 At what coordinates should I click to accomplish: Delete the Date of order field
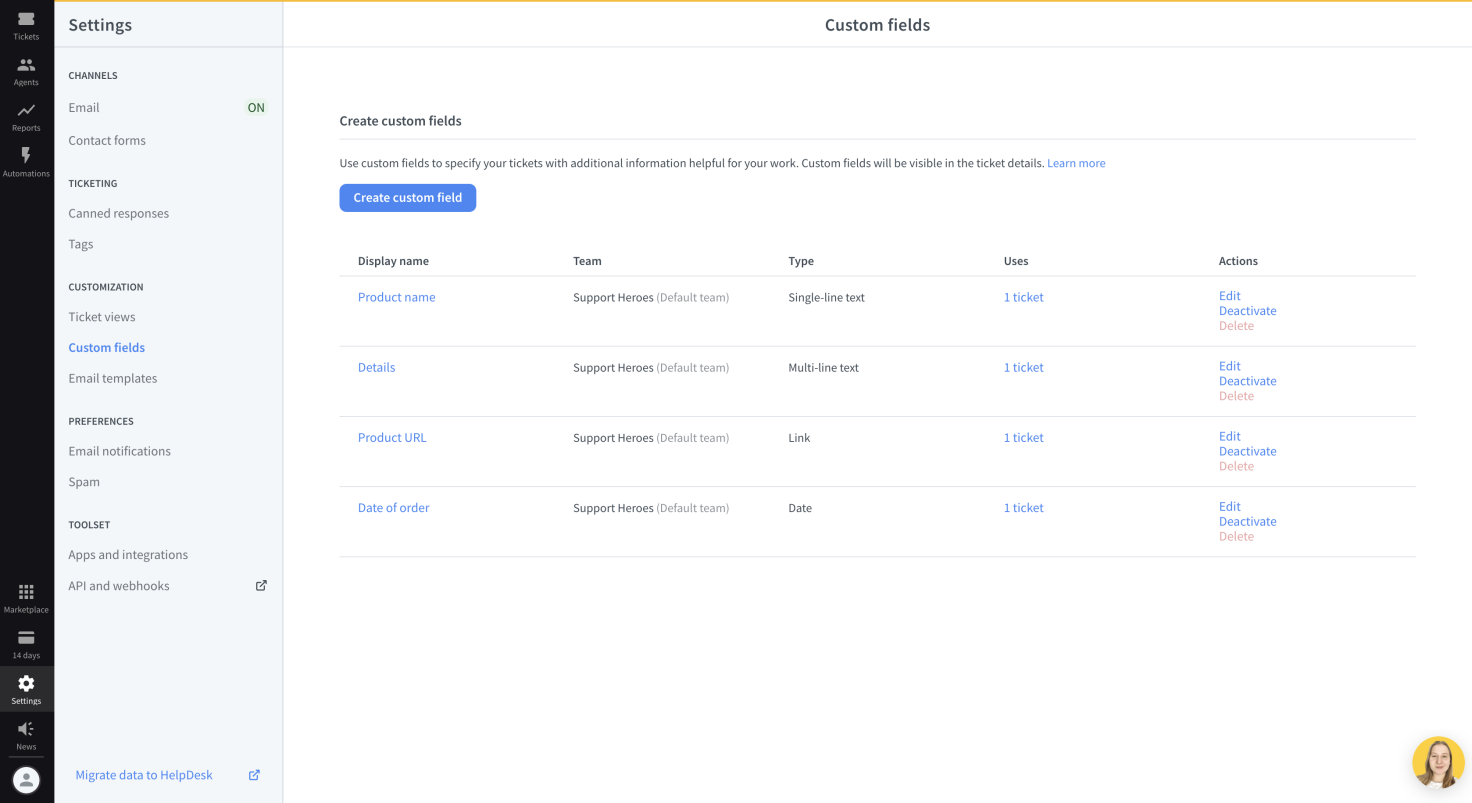click(x=1236, y=536)
